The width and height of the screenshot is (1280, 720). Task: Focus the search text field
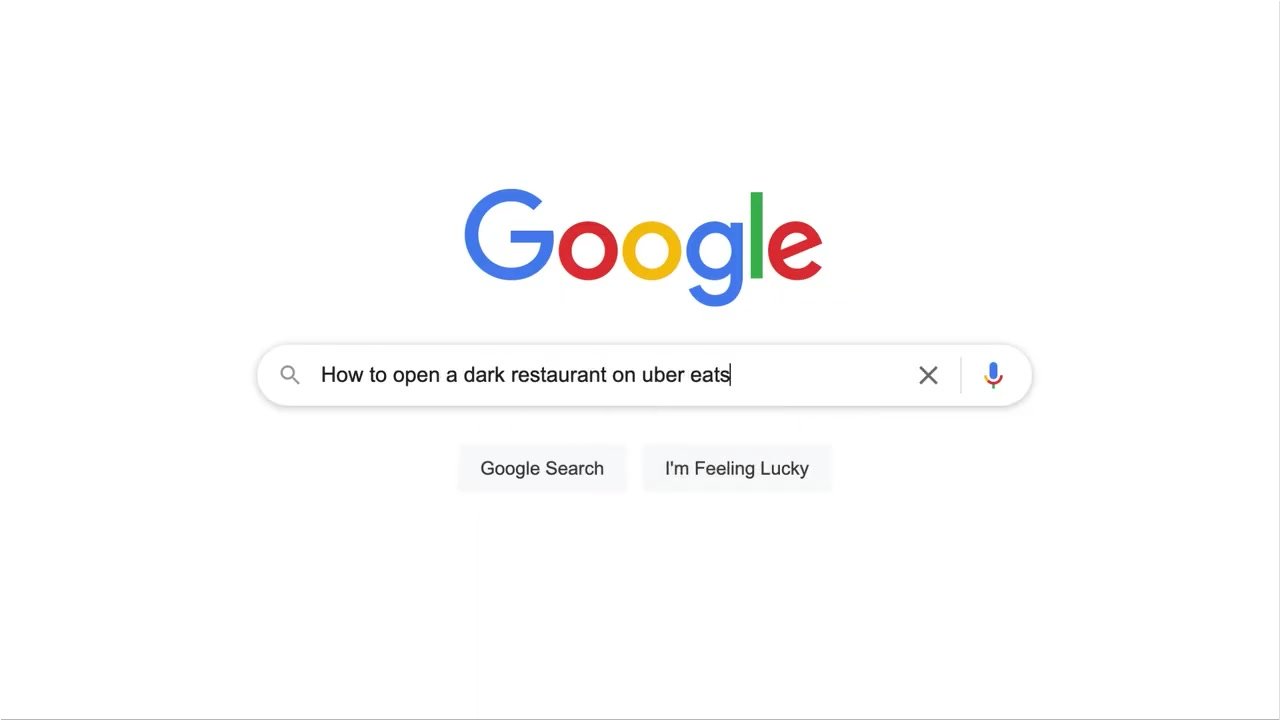610,375
